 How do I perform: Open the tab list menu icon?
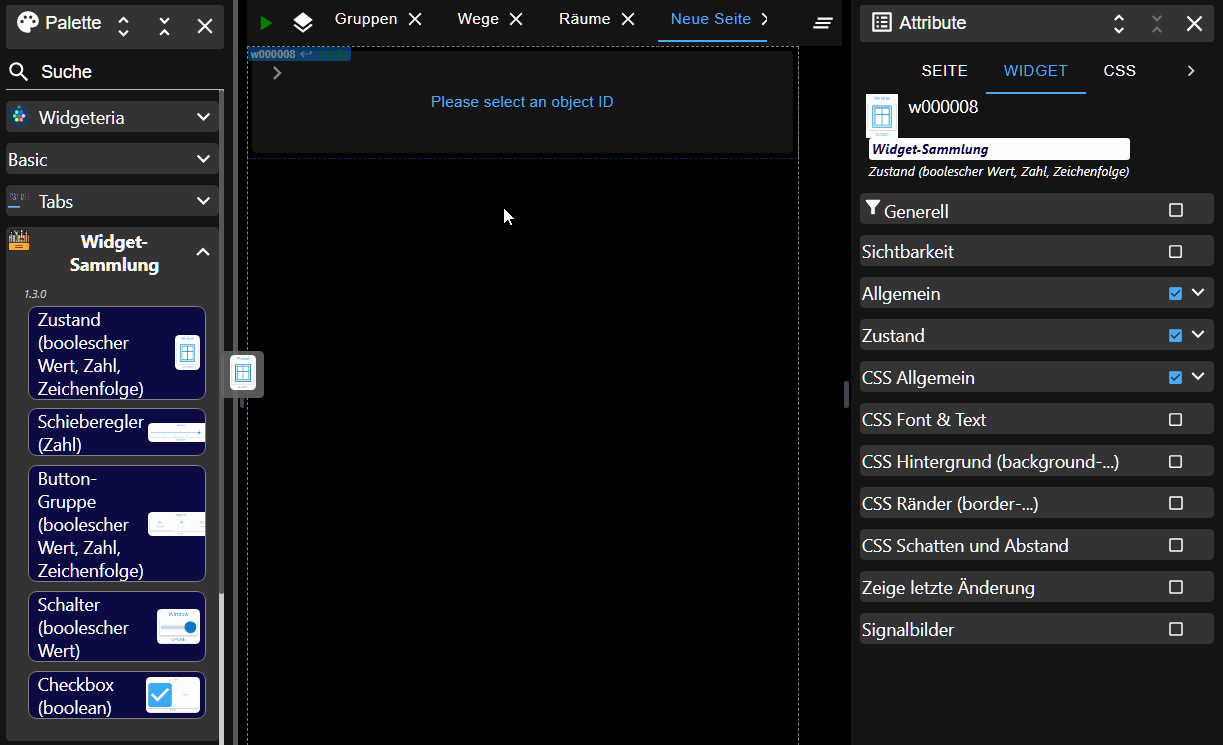coord(823,23)
